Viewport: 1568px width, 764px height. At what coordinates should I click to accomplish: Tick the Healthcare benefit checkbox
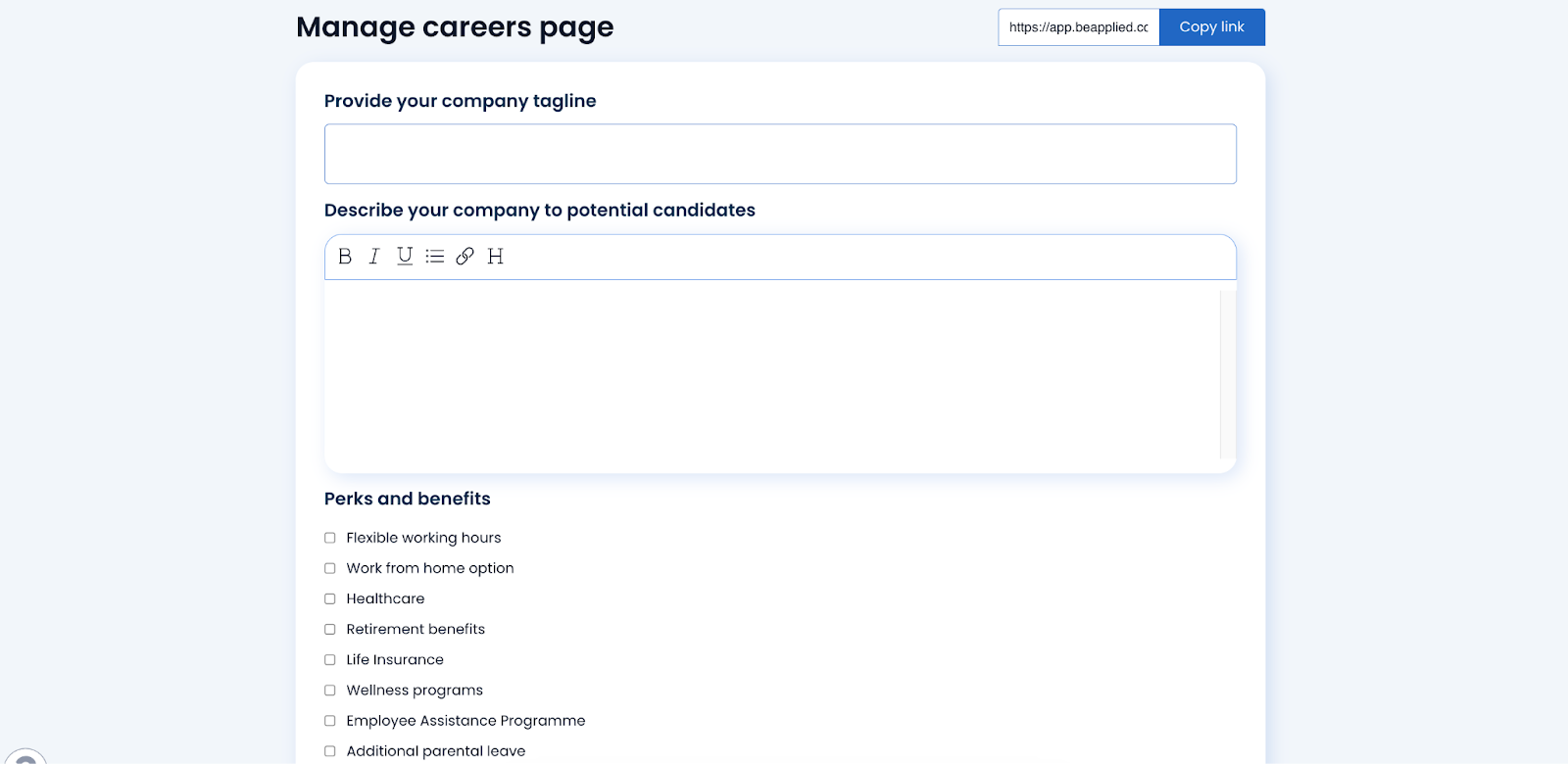[x=330, y=598]
